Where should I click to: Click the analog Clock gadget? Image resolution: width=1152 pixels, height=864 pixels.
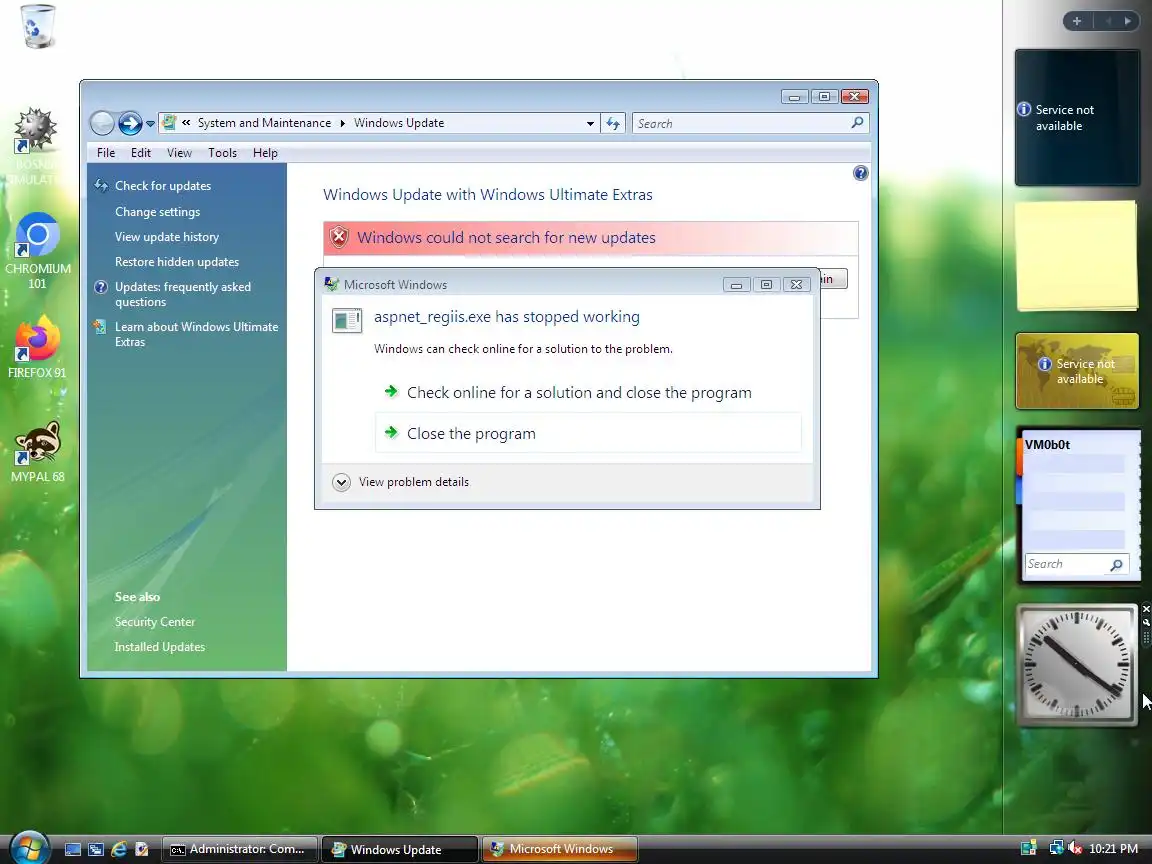coord(1077,665)
